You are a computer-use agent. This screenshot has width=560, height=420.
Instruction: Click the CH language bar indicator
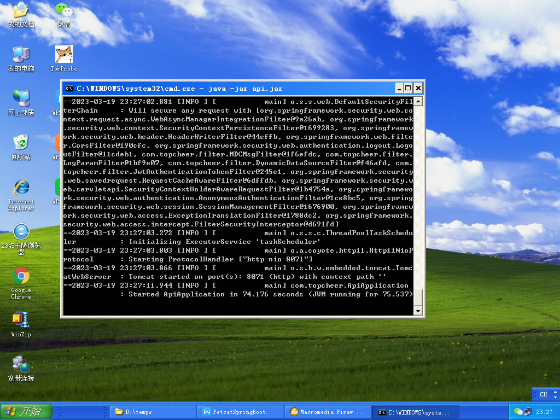[x=544, y=394]
